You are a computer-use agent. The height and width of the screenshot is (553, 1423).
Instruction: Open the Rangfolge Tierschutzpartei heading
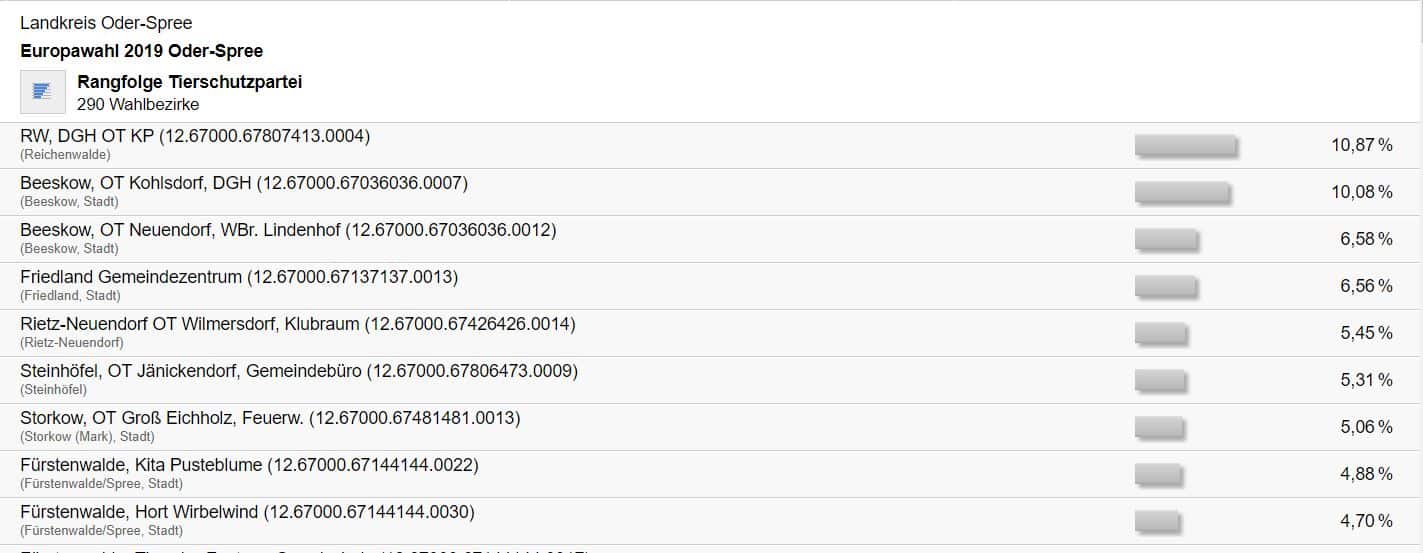point(189,82)
